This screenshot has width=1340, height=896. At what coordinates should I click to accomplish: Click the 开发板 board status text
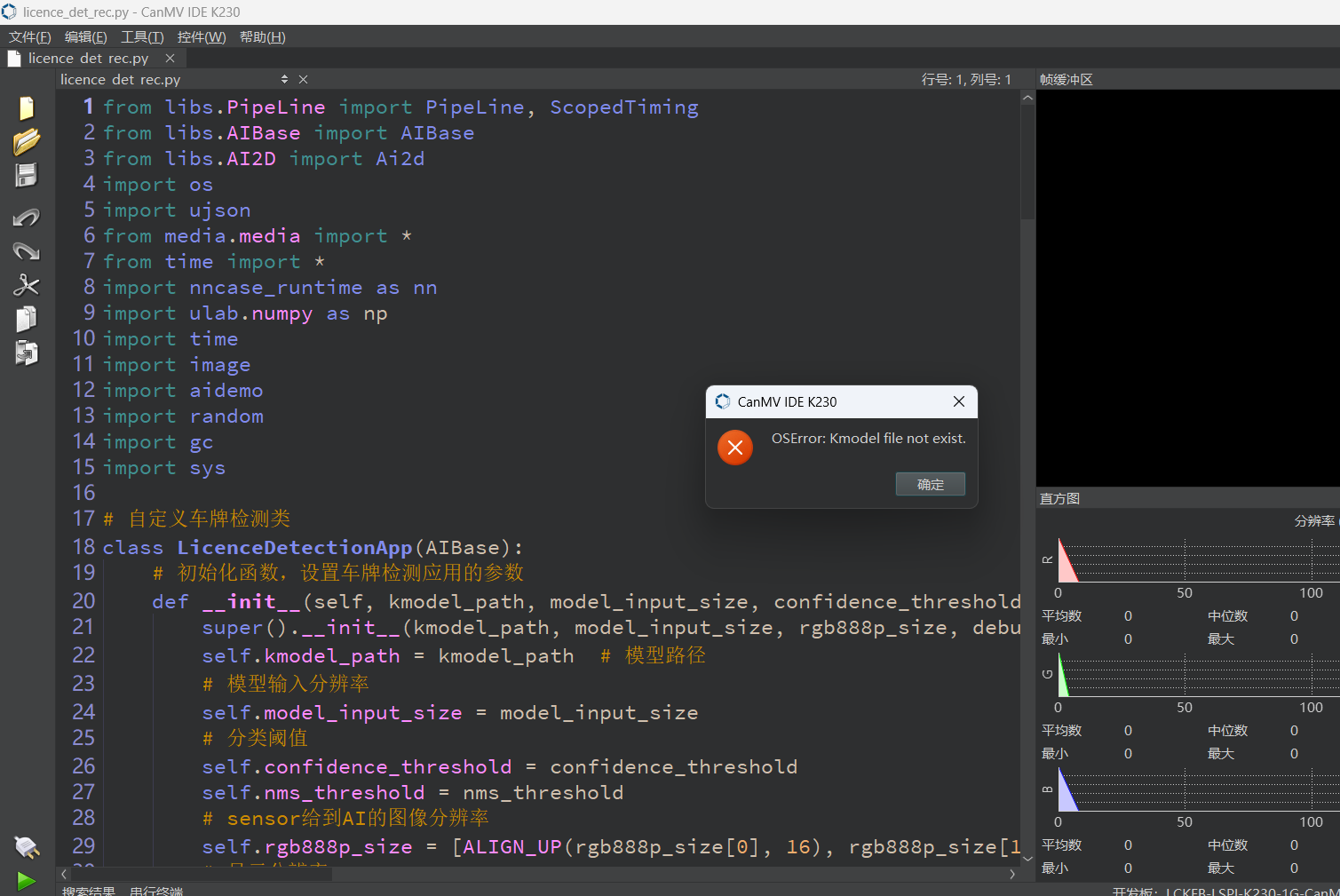pos(1225,892)
